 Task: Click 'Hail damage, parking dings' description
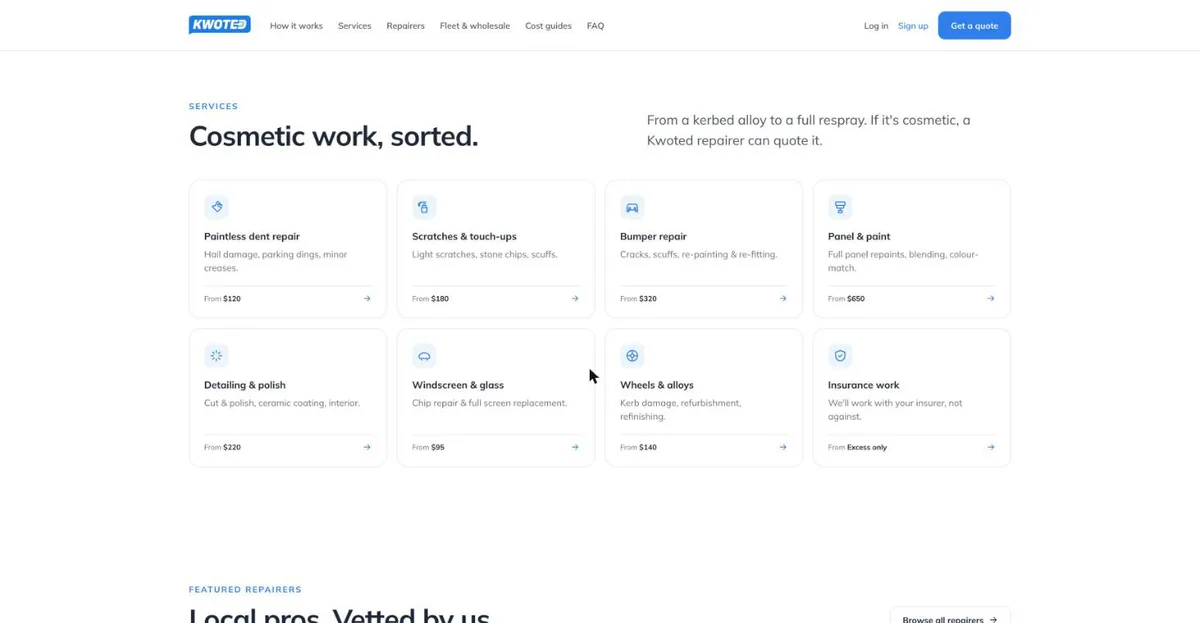pos(276,261)
